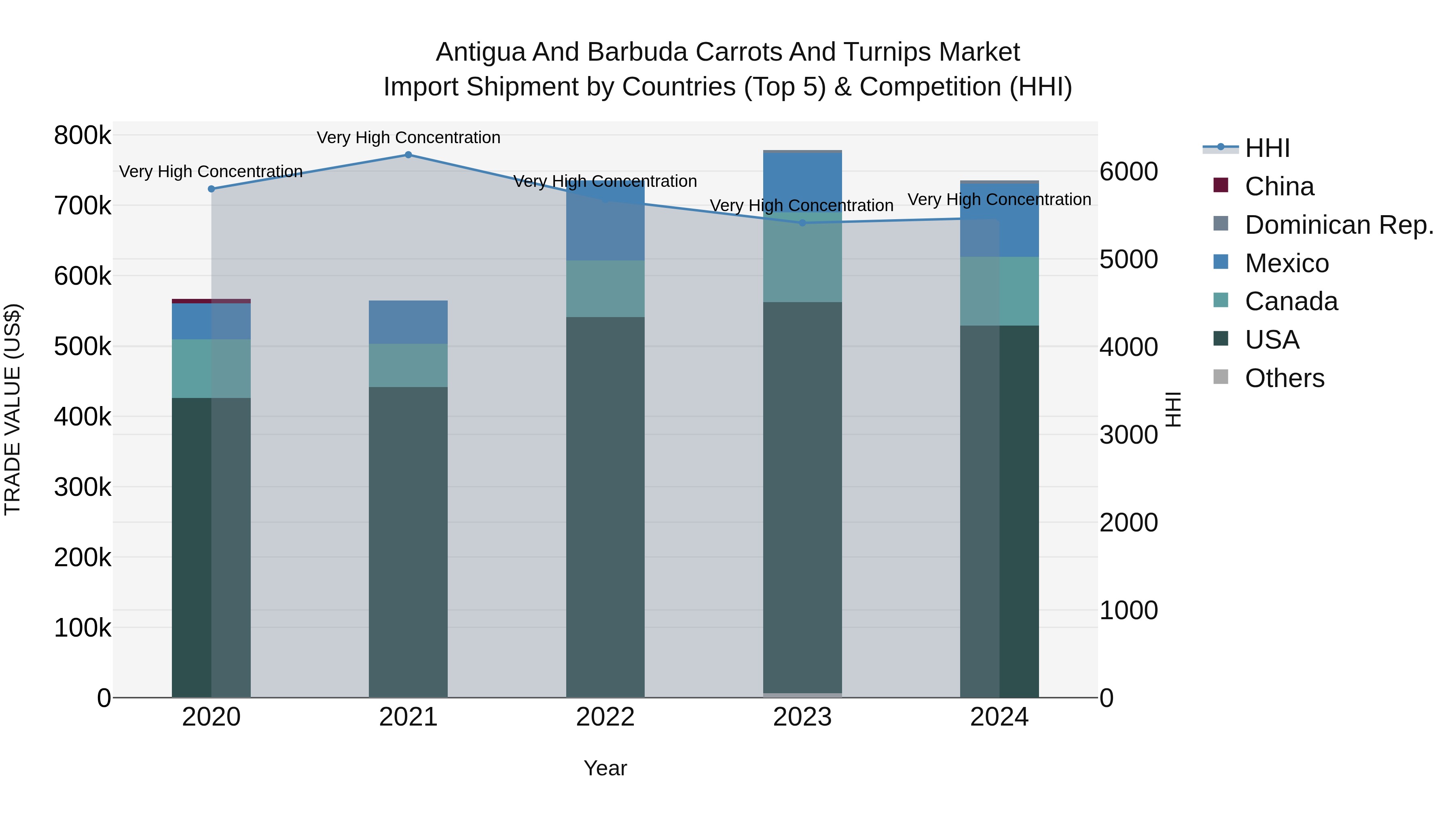Viewport: 1456px width, 819px height.
Task: Toggle USA series in the legend
Action: pos(1257,340)
